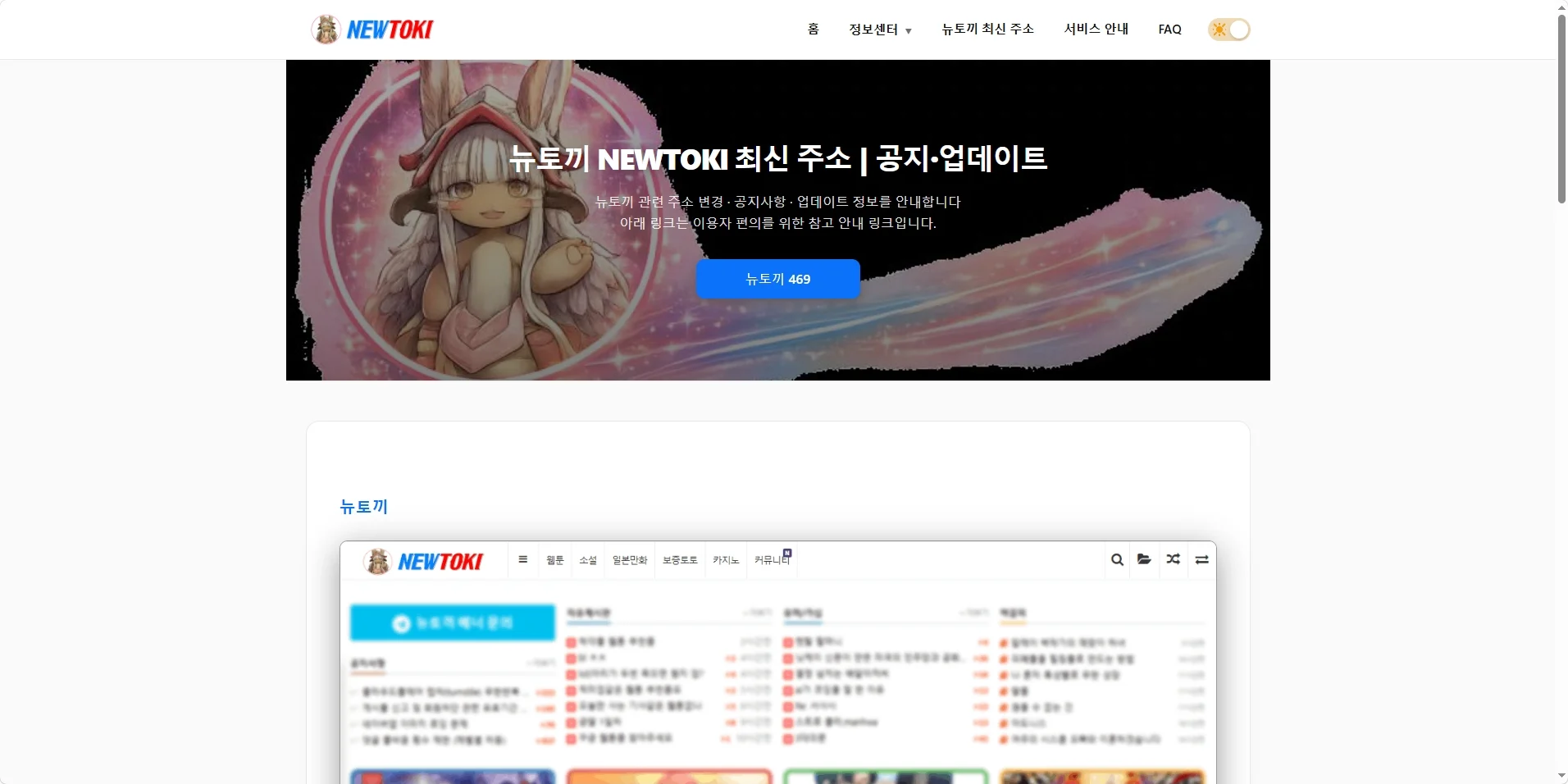Click the 뉴토끼 heading link
Screen dimensions: 1568x784
[364, 507]
